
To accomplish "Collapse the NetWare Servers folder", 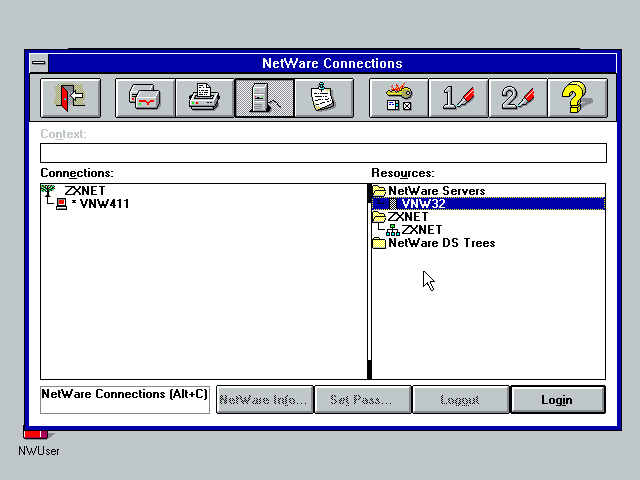I will 379,191.
